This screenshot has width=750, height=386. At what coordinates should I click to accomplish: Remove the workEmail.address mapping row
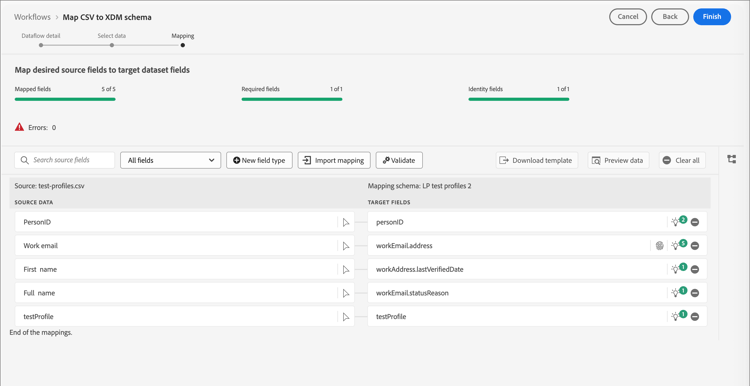(x=695, y=246)
